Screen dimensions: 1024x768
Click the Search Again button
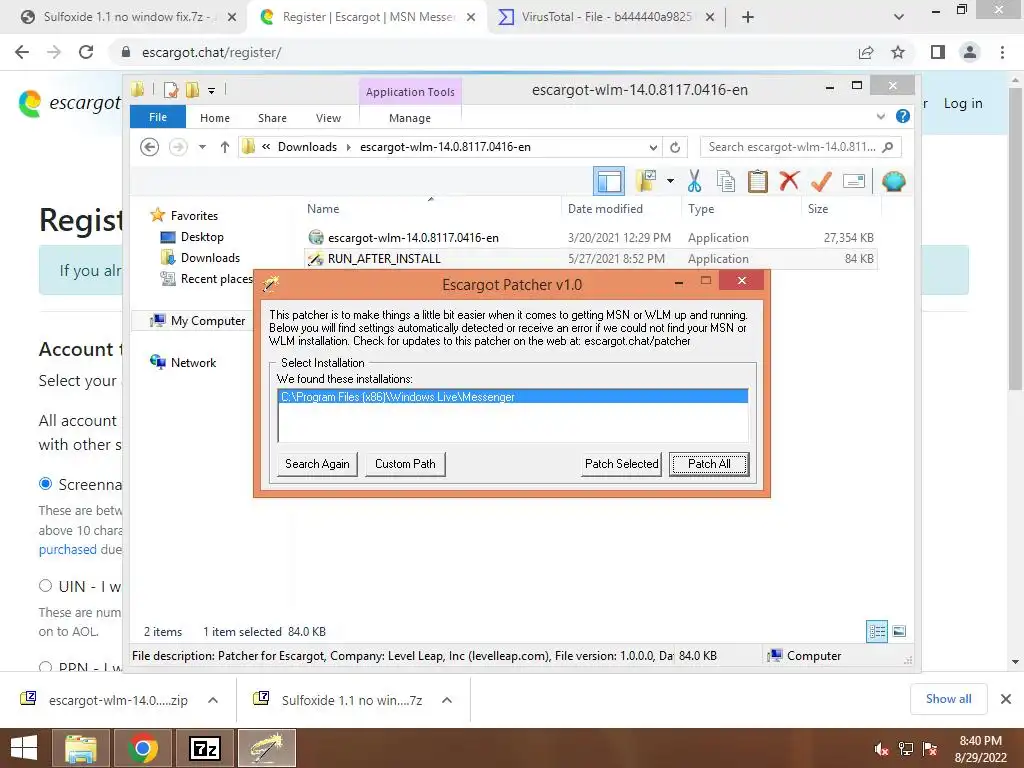point(317,464)
